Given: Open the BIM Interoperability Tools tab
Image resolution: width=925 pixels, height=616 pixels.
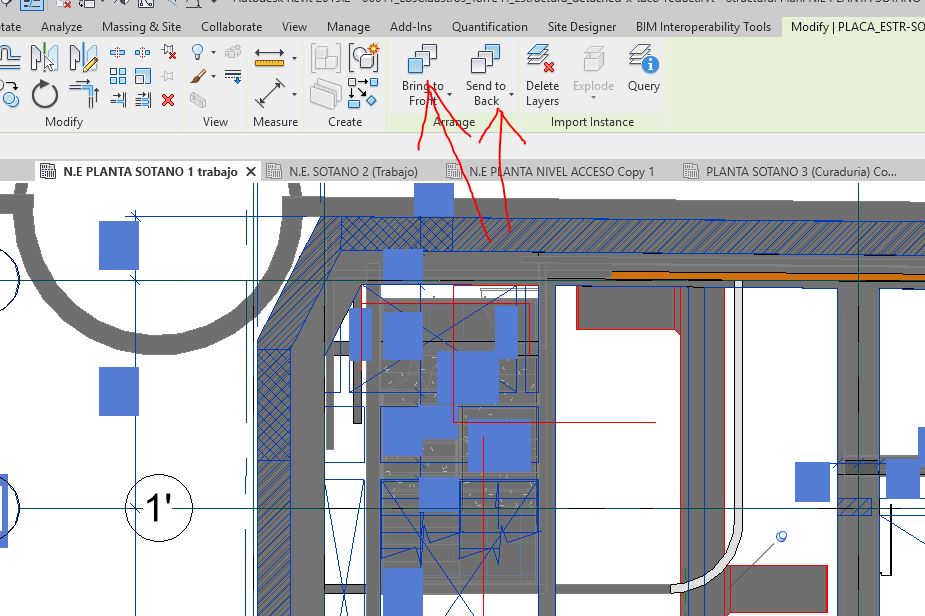Looking at the screenshot, I should point(703,27).
